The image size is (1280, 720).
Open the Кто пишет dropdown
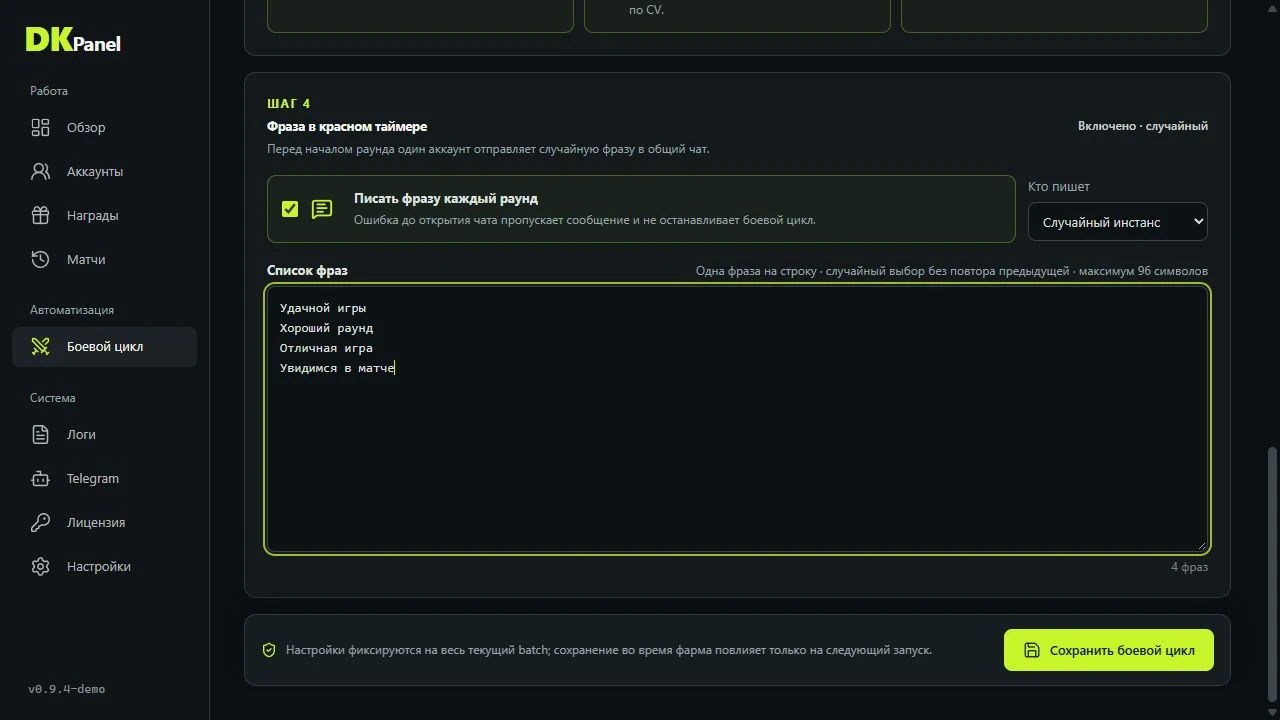pyautogui.click(x=1118, y=222)
